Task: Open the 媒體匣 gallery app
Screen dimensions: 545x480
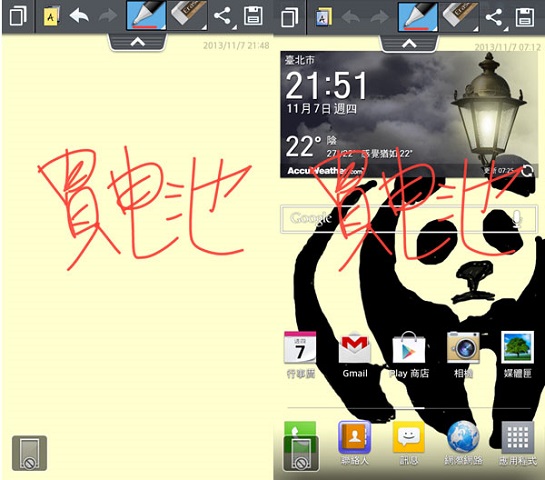Action: click(x=518, y=355)
